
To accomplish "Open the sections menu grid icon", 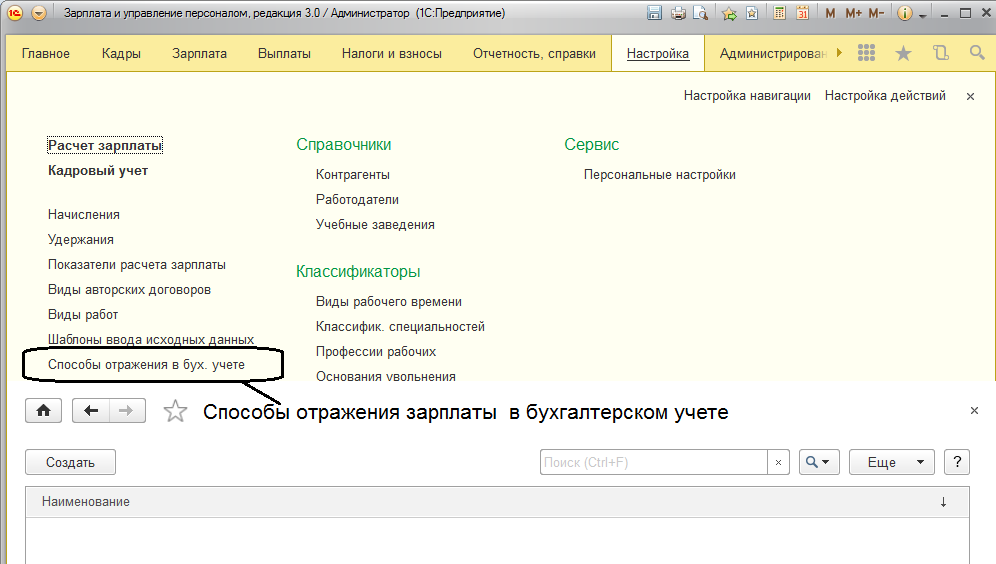I will click(867, 53).
